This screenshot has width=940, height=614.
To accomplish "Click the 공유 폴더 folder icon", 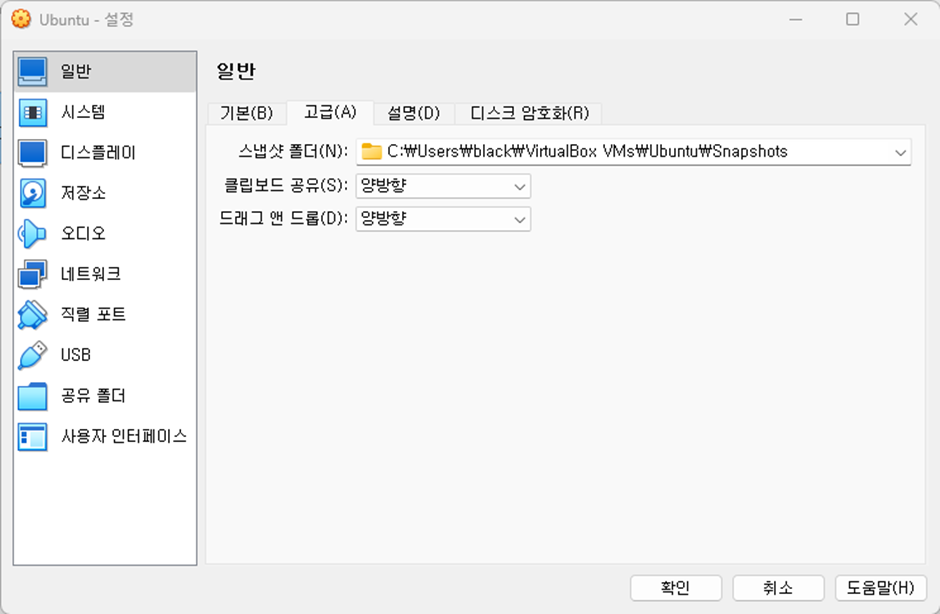I will [32, 396].
